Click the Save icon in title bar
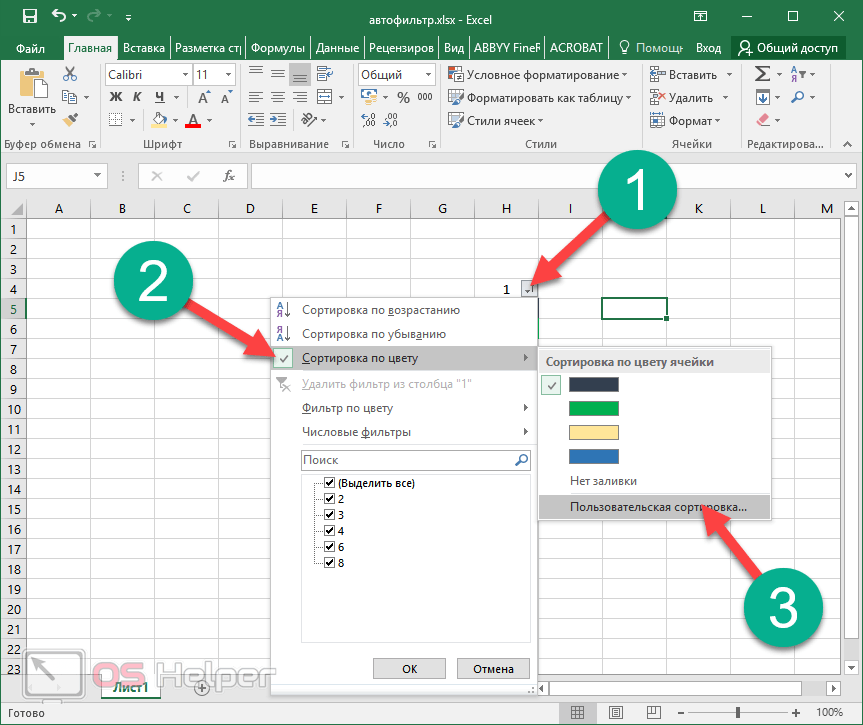The height and width of the screenshot is (725, 863). coord(29,16)
